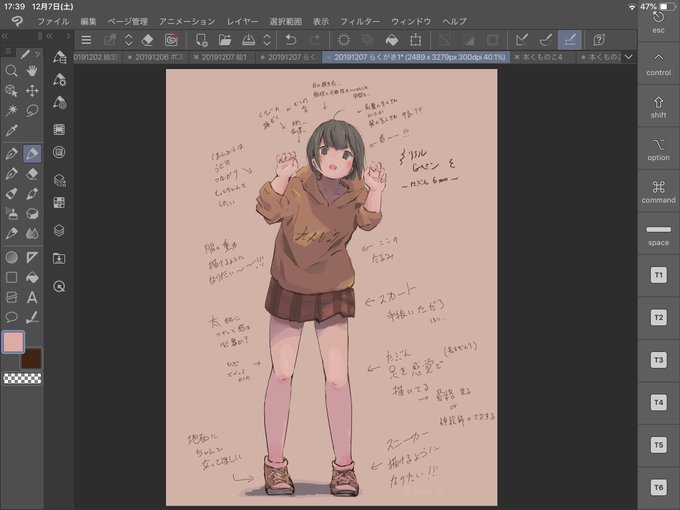Choose the Lasso selection tool
Viewport: 680px width, 510px height.
(x=32, y=110)
